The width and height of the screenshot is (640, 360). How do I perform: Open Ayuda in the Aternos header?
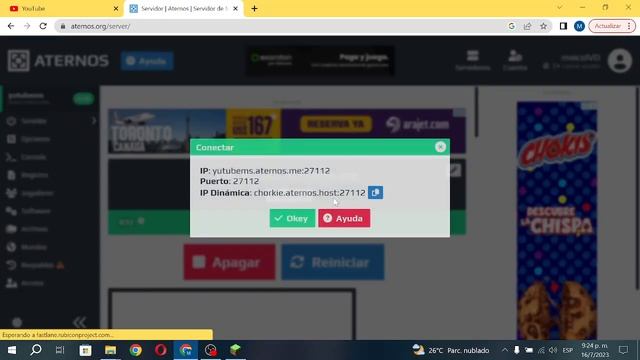coord(147,61)
